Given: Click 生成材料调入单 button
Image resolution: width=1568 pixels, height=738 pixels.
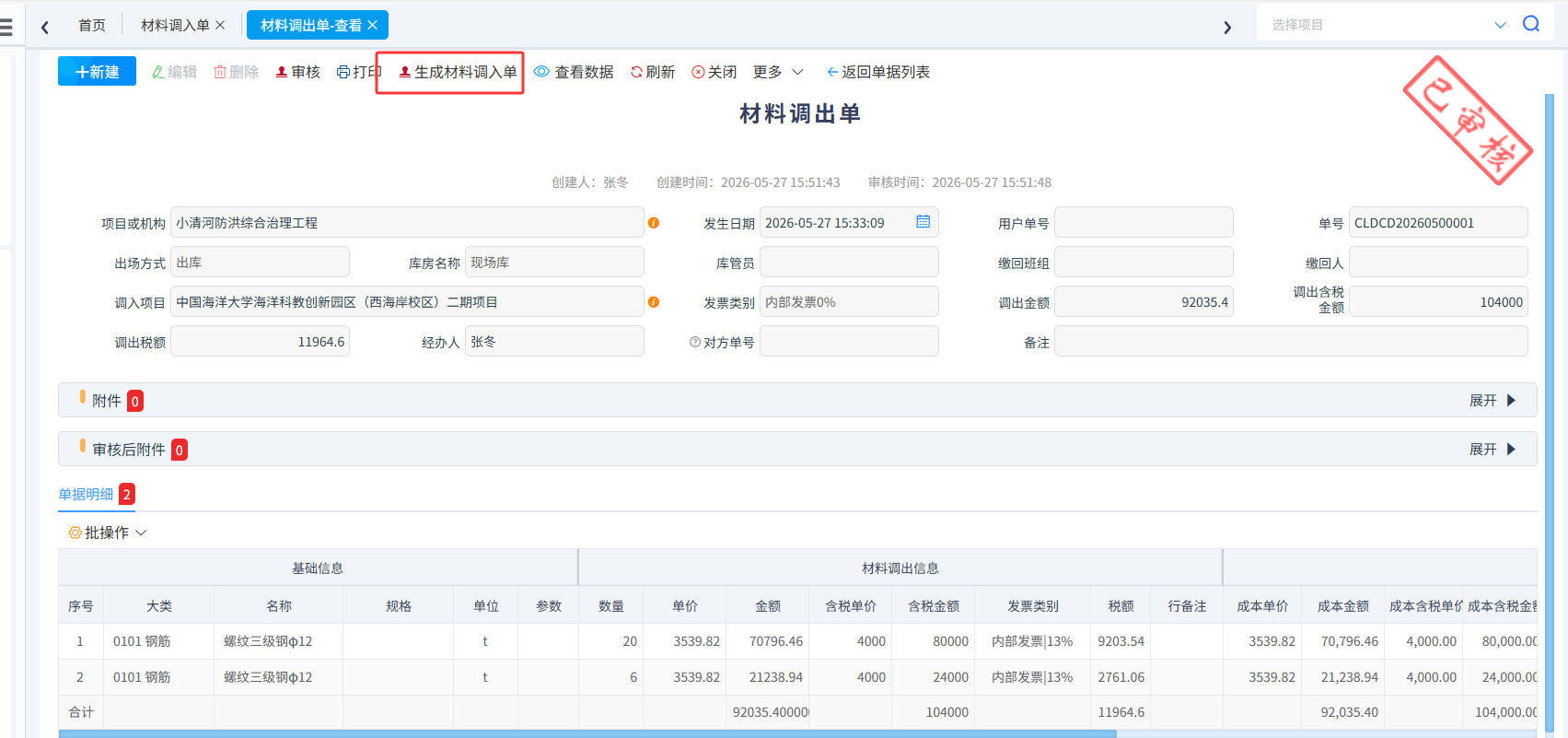Looking at the screenshot, I should coord(458,72).
